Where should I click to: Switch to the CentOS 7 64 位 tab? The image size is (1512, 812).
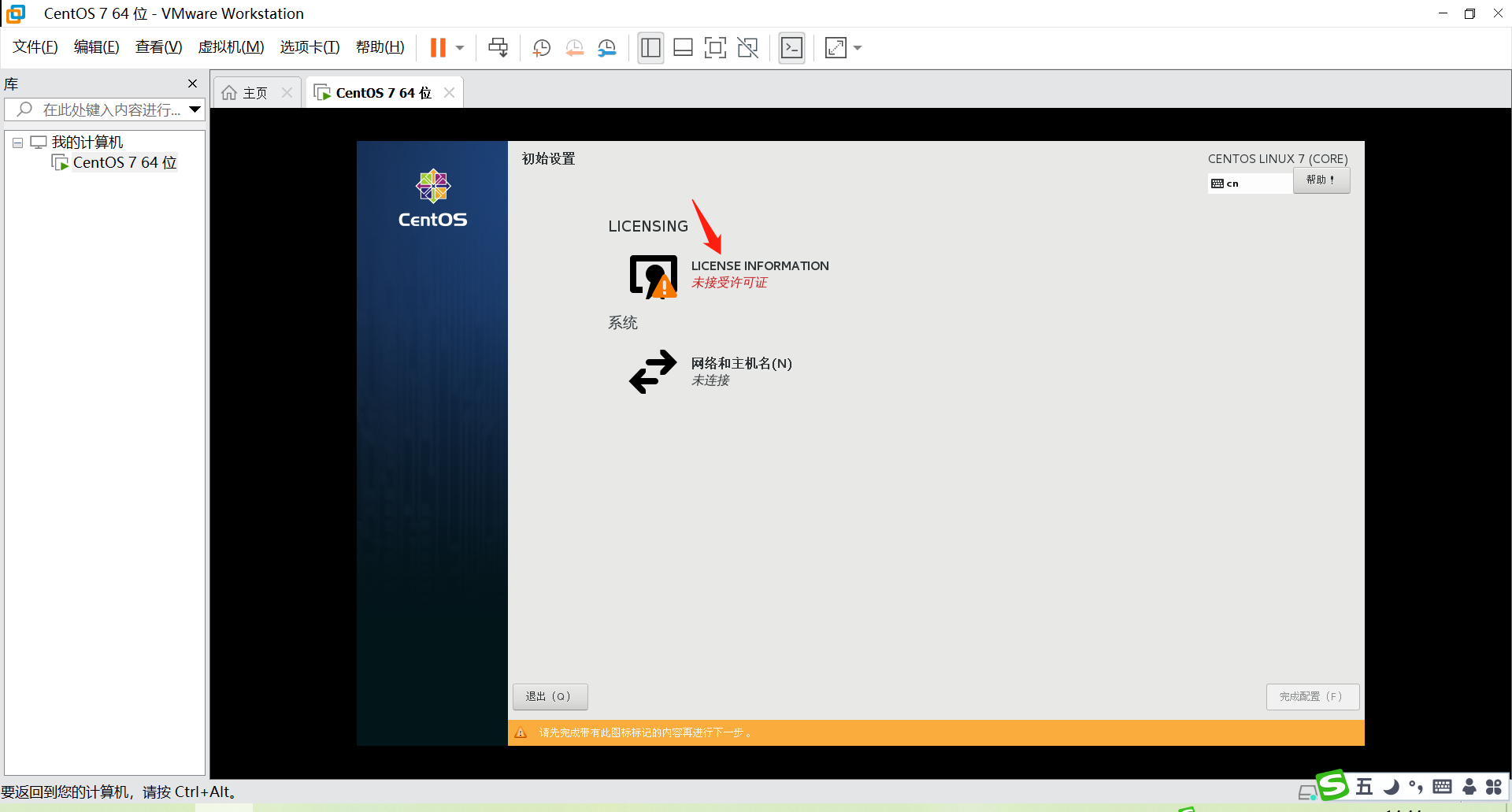point(383,93)
